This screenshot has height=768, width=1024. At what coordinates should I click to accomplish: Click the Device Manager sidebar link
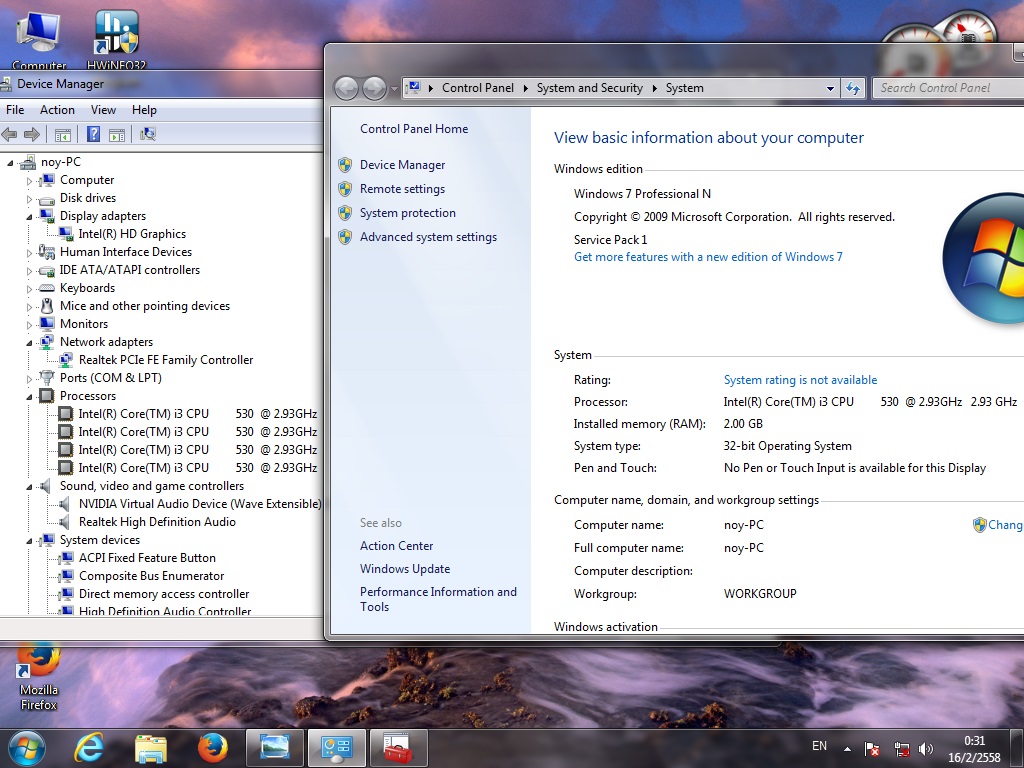click(x=402, y=165)
